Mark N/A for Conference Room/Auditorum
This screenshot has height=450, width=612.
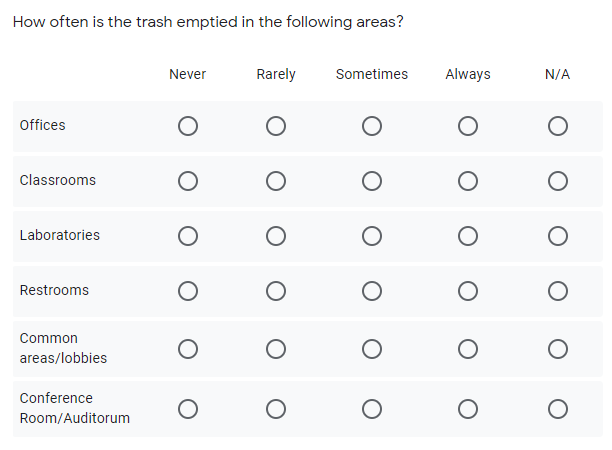tap(558, 409)
